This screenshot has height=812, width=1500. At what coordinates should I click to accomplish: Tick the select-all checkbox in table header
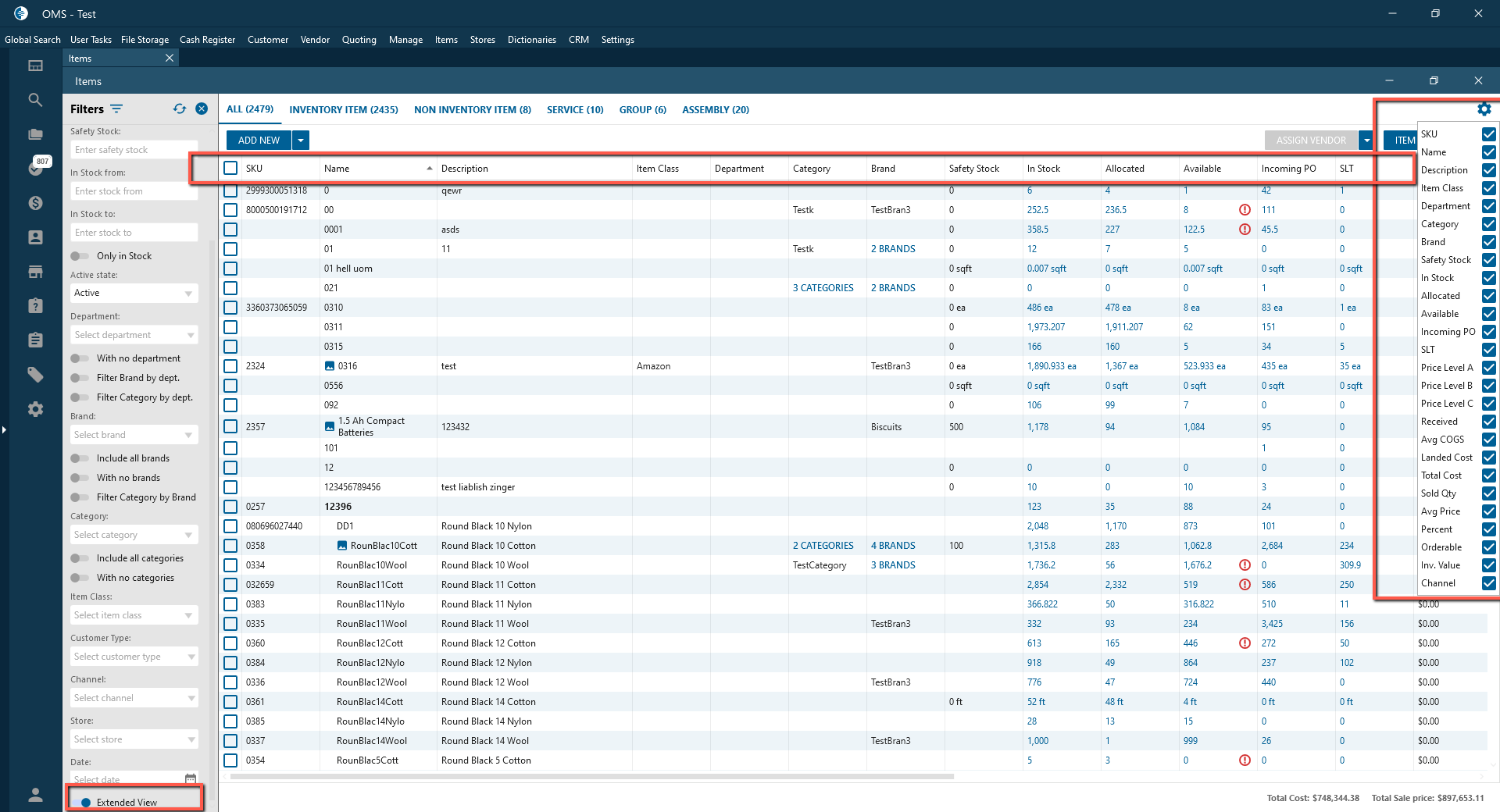tap(230, 168)
